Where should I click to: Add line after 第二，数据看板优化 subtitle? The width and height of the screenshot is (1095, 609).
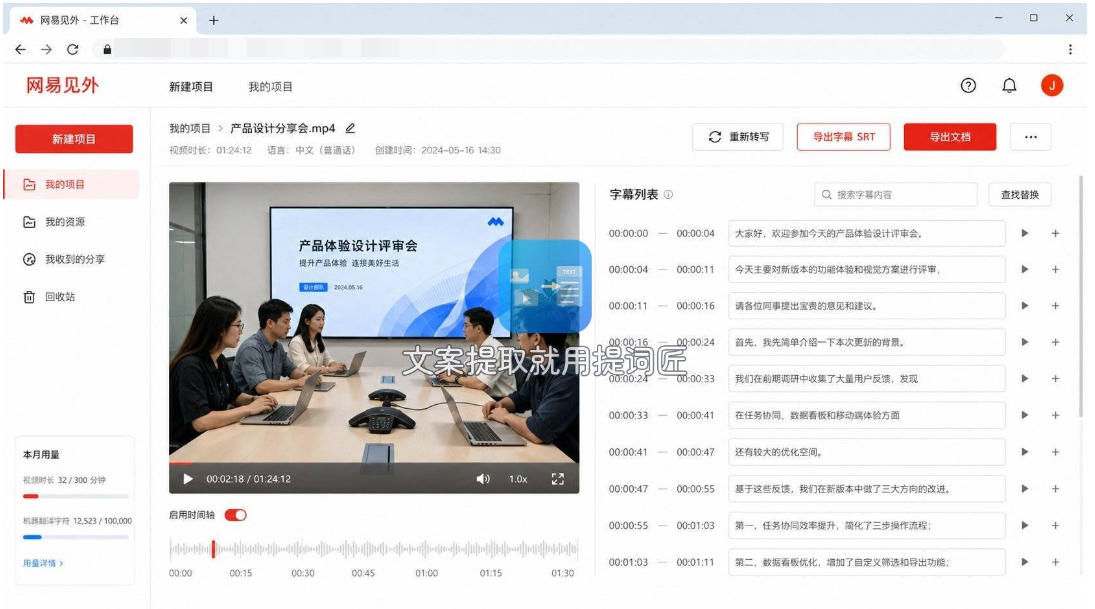click(1055, 562)
